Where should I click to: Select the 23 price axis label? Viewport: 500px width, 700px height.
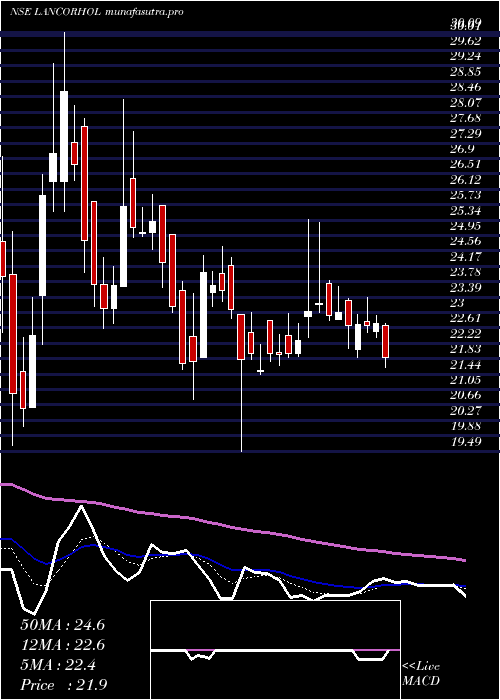click(458, 303)
